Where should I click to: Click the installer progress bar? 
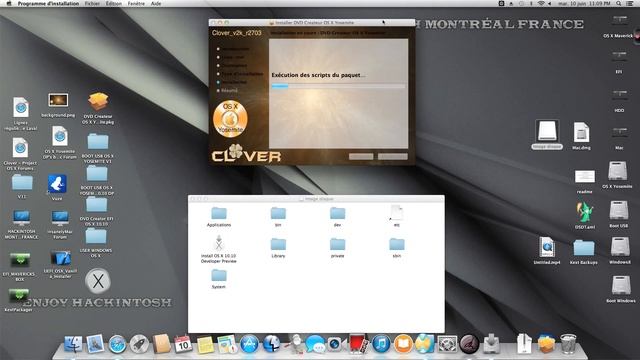click(338, 86)
